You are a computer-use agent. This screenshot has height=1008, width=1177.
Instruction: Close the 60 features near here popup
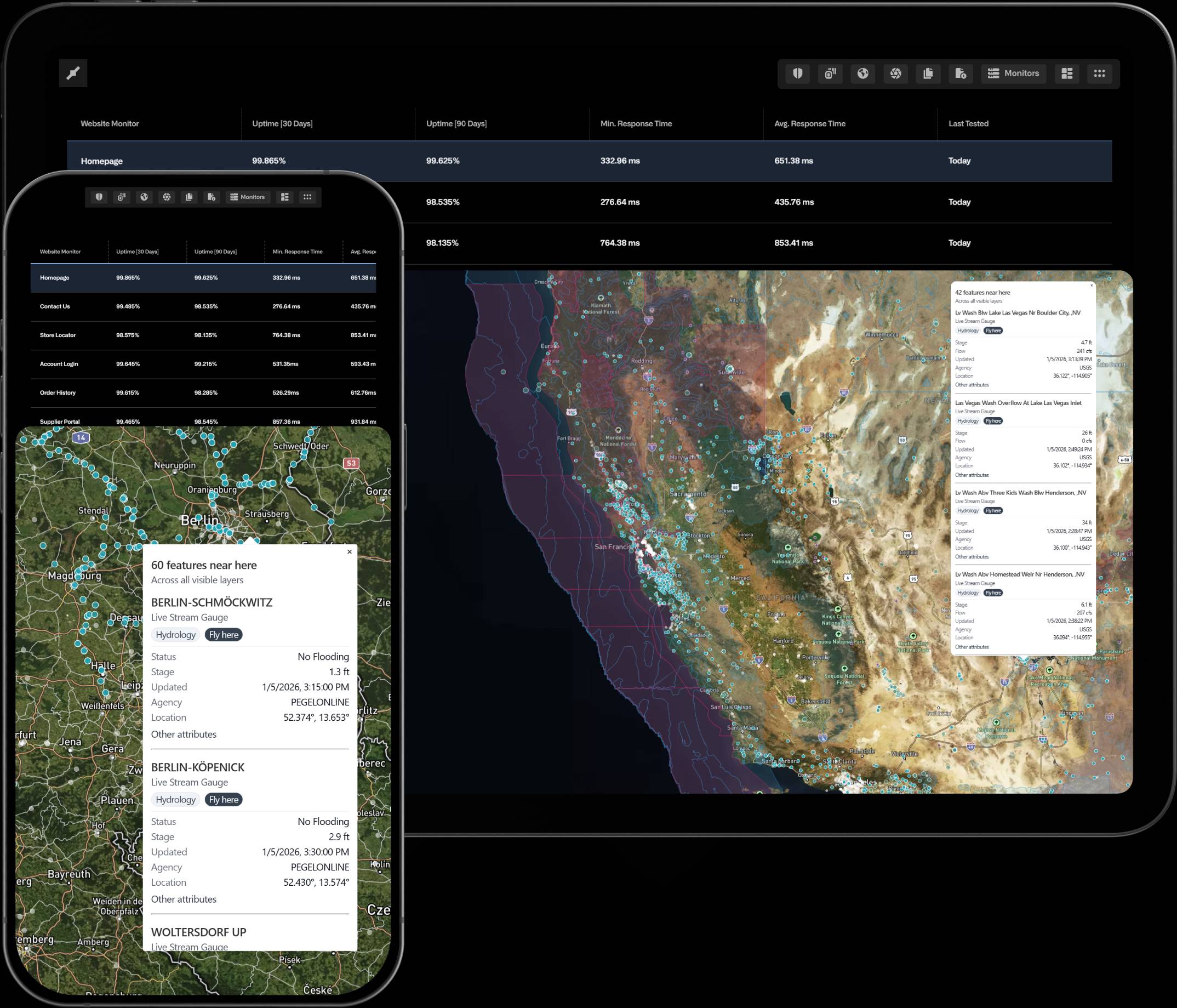(x=350, y=552)
